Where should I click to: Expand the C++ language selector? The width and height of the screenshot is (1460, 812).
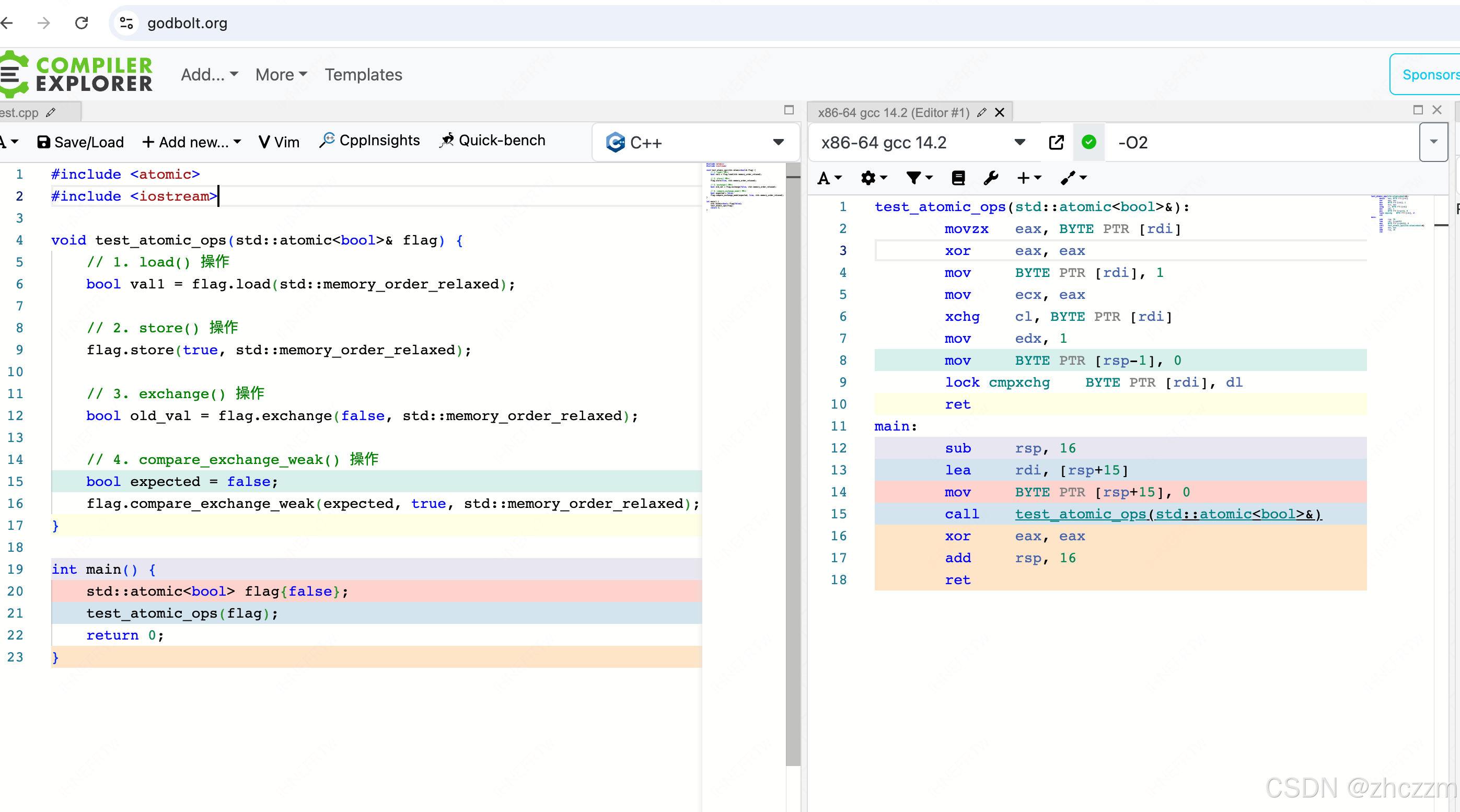tap(778, 142)
